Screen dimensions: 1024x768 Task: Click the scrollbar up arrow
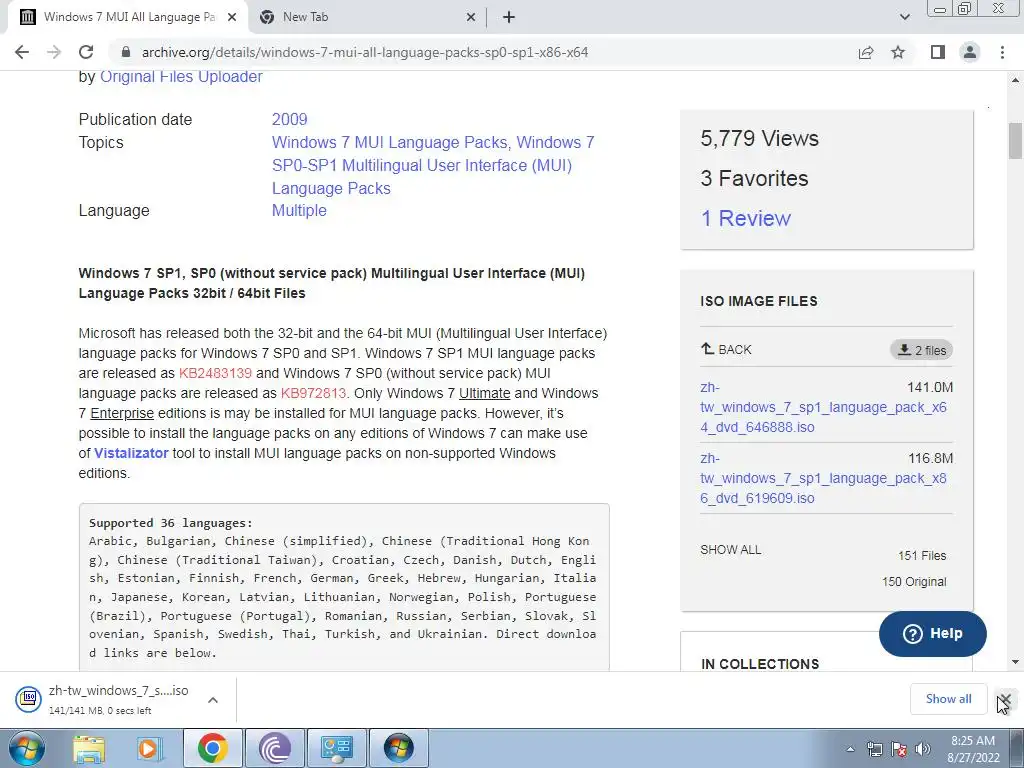tap(1015, 80)
